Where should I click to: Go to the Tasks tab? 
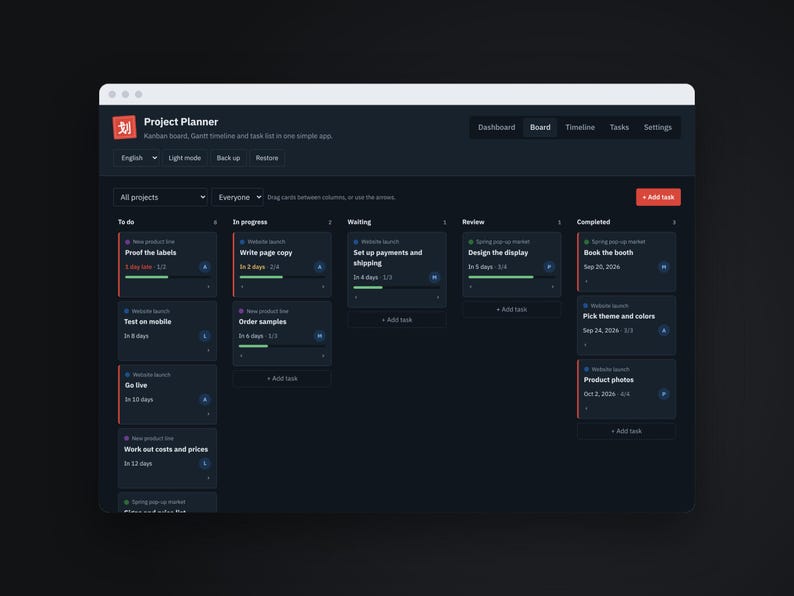(619, 127)
